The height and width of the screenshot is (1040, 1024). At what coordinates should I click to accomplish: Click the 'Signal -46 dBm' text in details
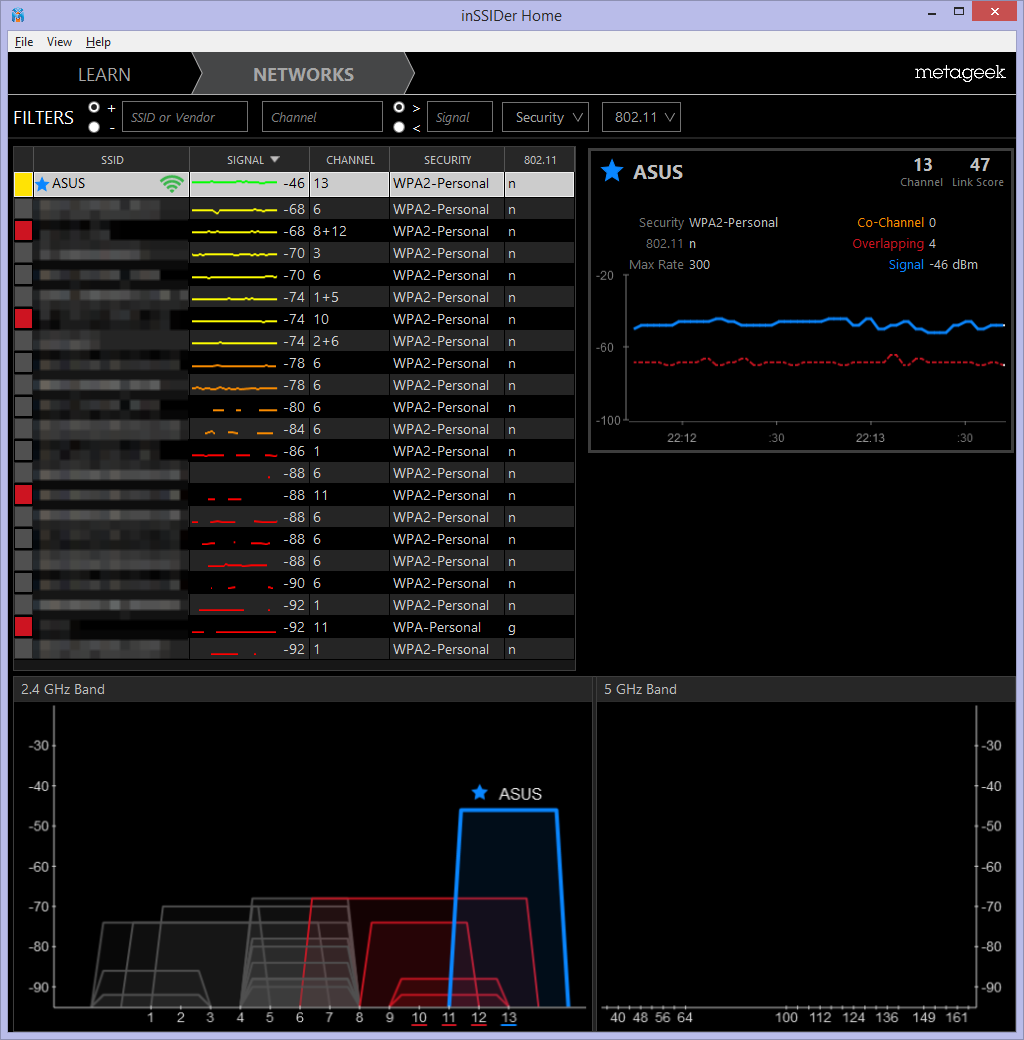[x=933, y=265]
